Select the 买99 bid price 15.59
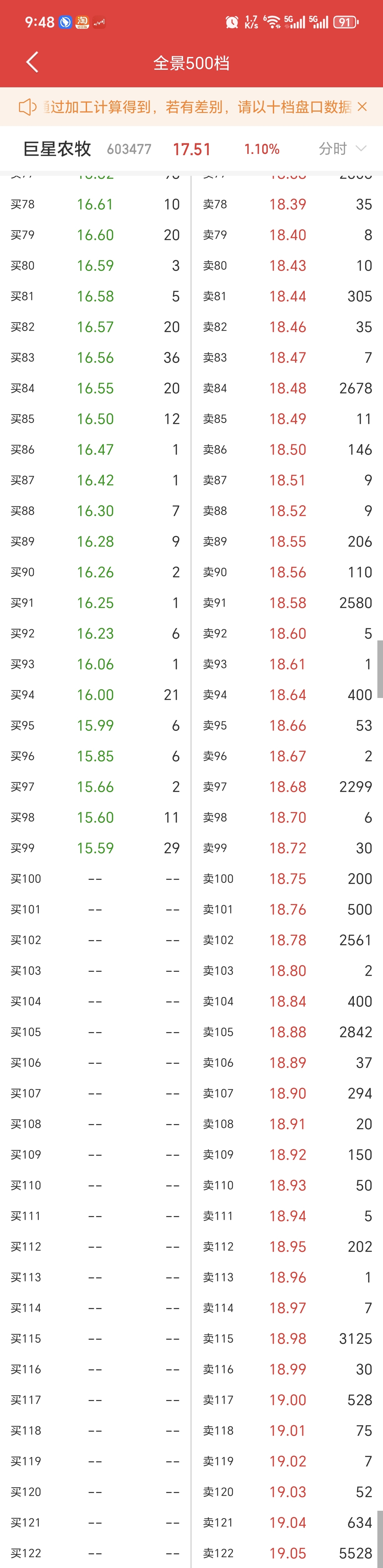The width and height of the screenshot is (383, 1568). coord(95,848)
